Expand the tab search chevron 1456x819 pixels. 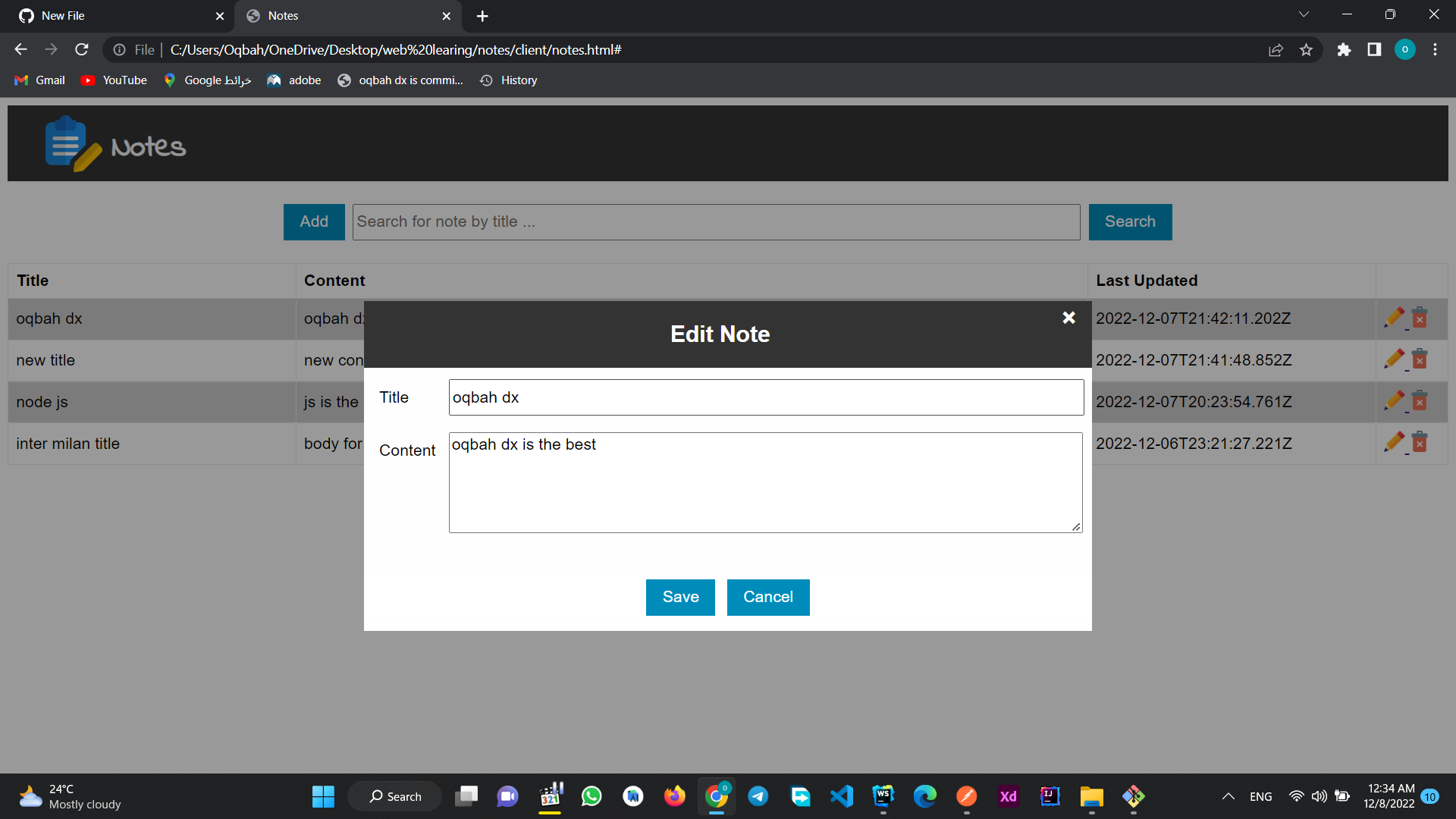[x=1304, y=14]
